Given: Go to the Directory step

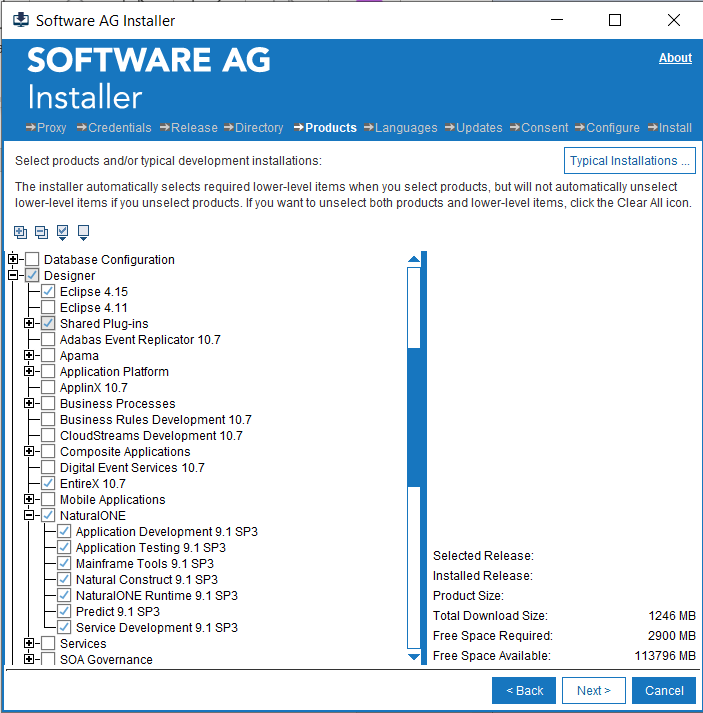Looking at the screenshot, I should pyautogui.click(x=254, y=128).
